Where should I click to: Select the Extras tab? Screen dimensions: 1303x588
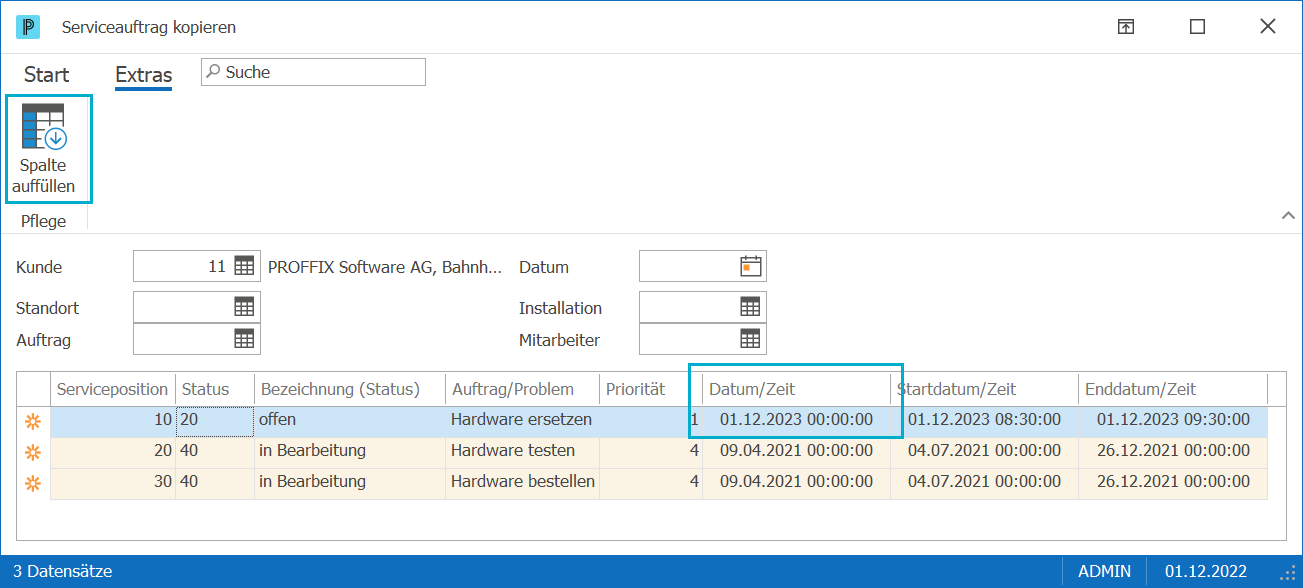(x=143, y=75)
